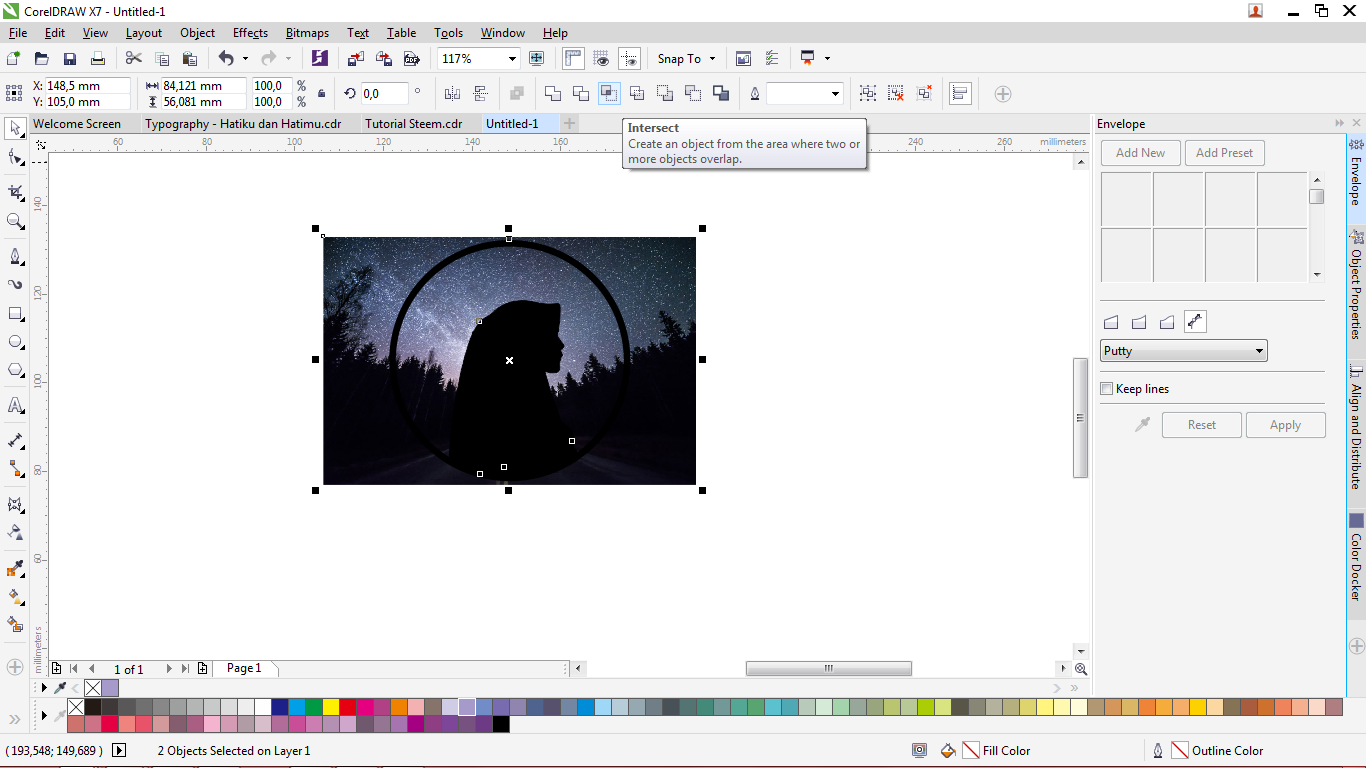Select Unconstrained envelope mode icon
The width and height of the screenshot is (1366, 768).
(x=1195, y=322)
